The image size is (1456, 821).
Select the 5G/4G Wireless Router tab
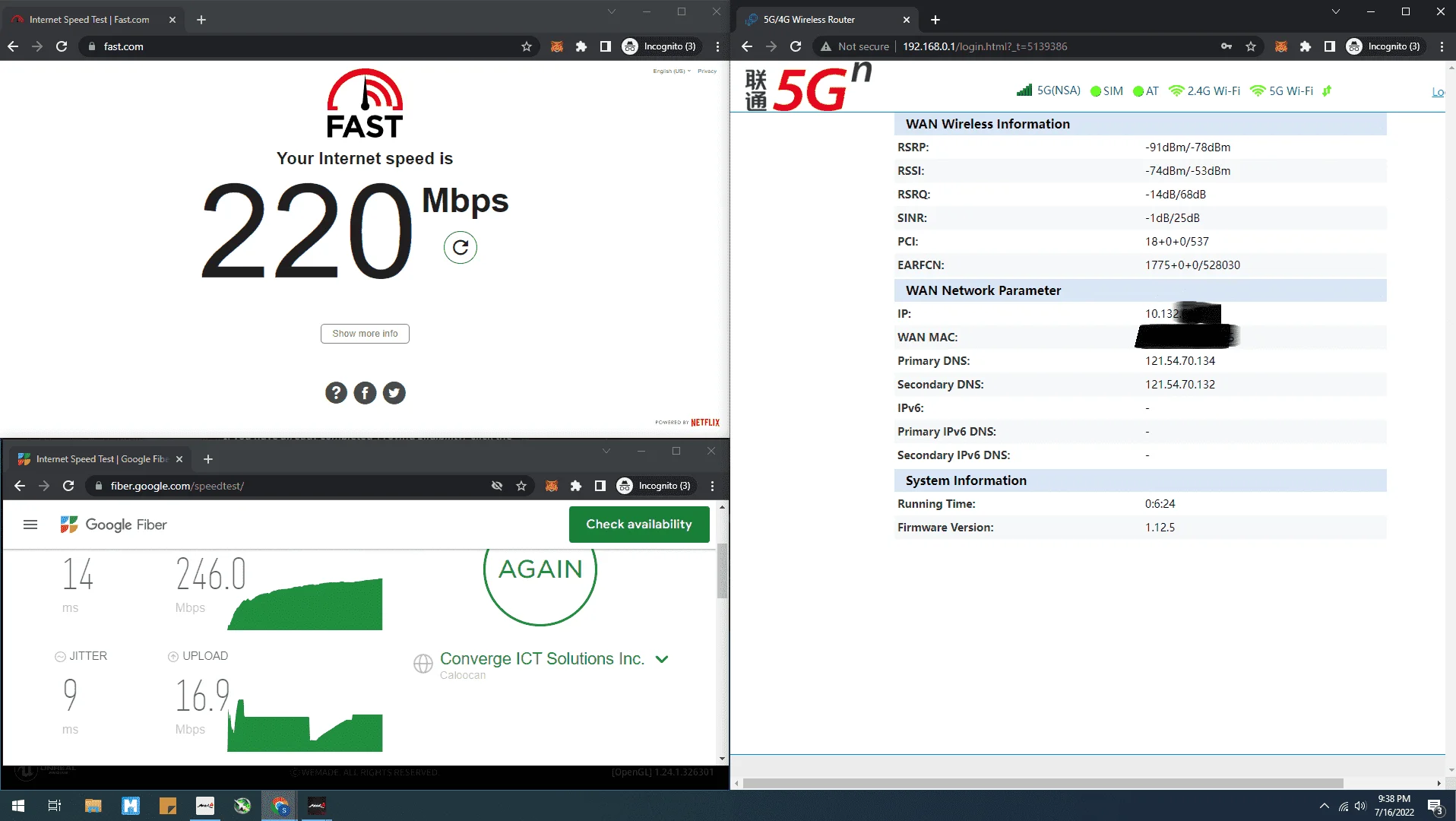point(827,20)
